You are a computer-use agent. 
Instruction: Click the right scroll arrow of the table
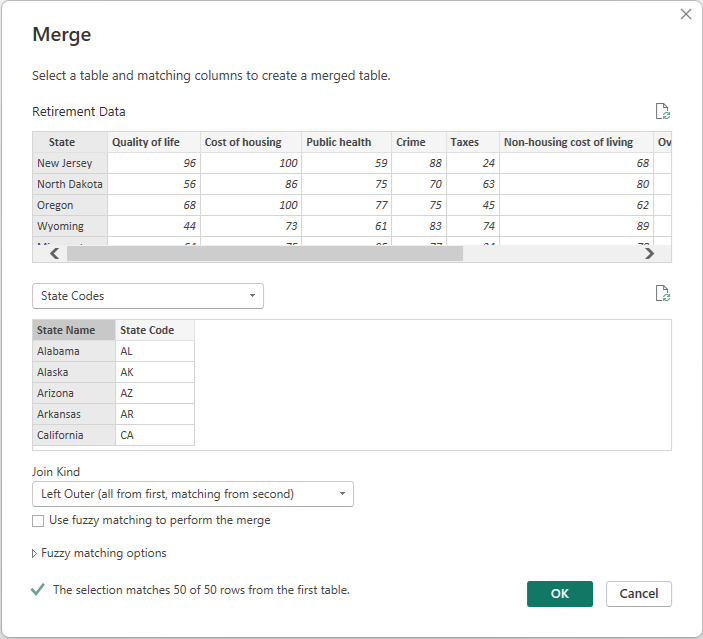(649, 254)
